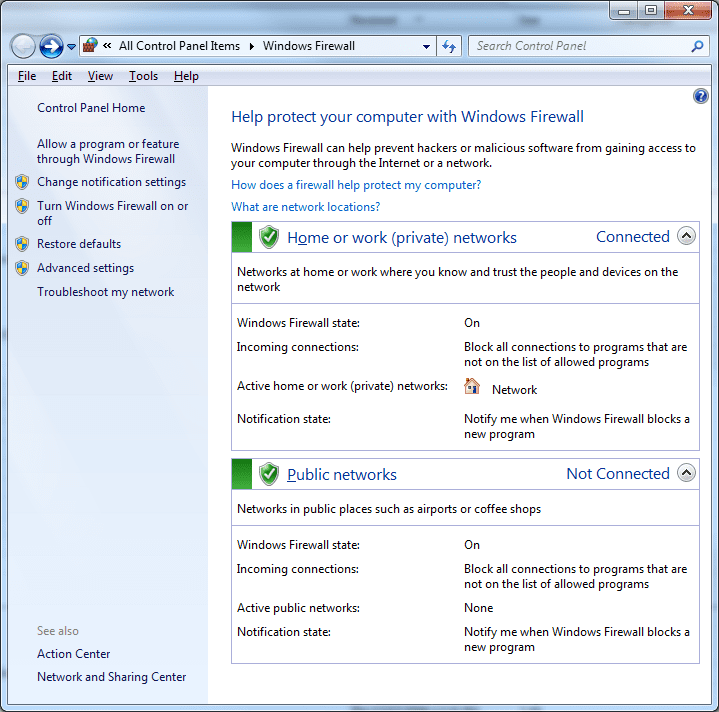This screenshot has height=712, width=719.
Task: Click Public networks heading
Action: click(342, 475)
